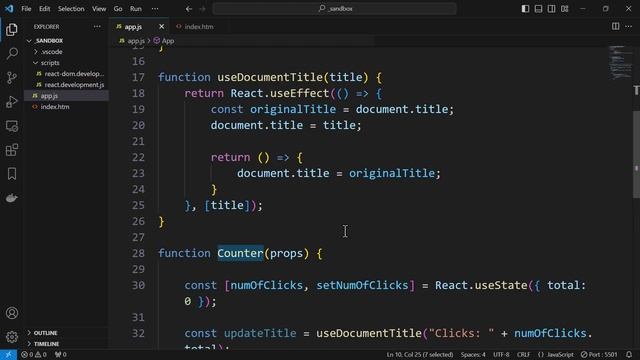Open the Manage gear menu

coord(12,337)
